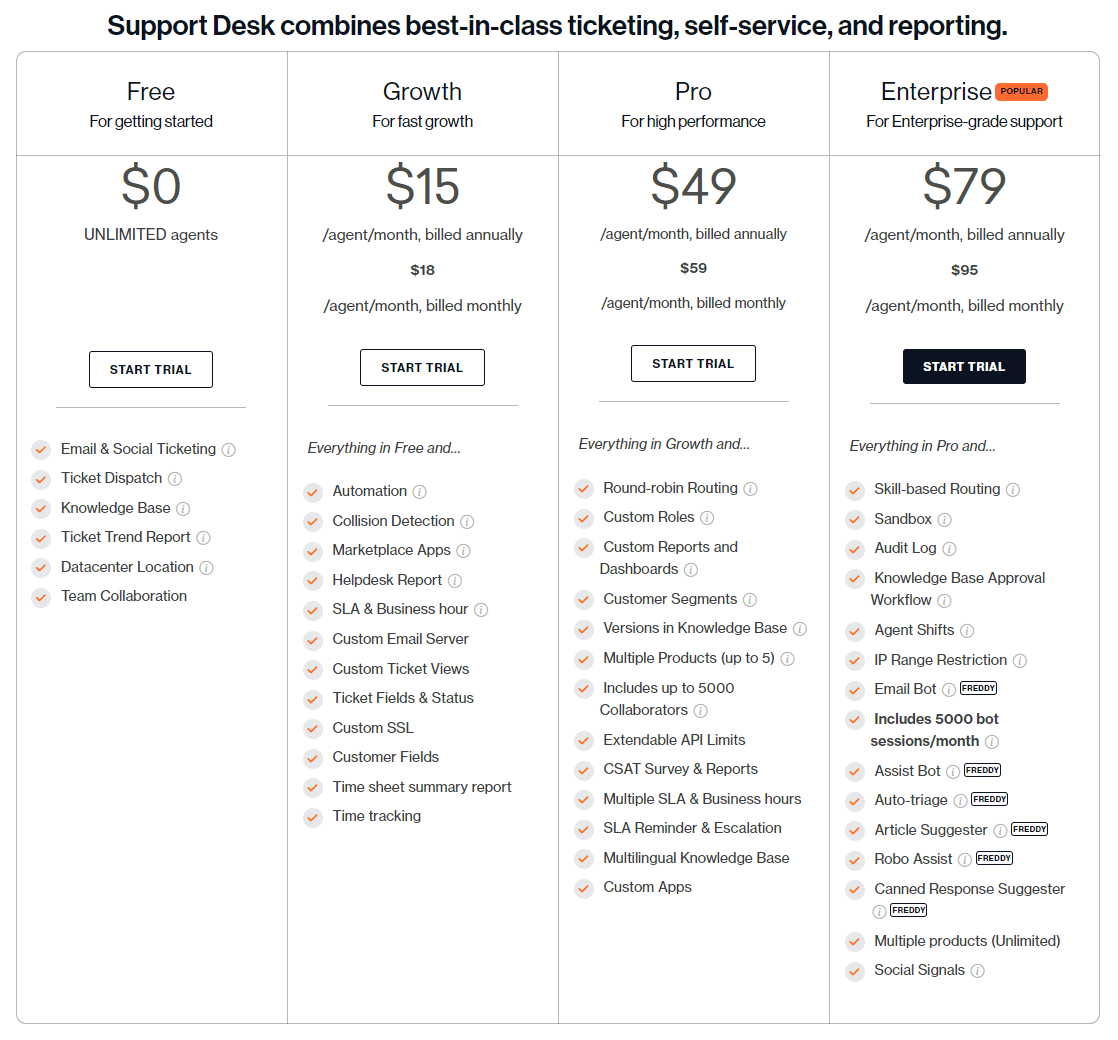Click checkmark next to Custom SSL

click(x=312, y=729)
